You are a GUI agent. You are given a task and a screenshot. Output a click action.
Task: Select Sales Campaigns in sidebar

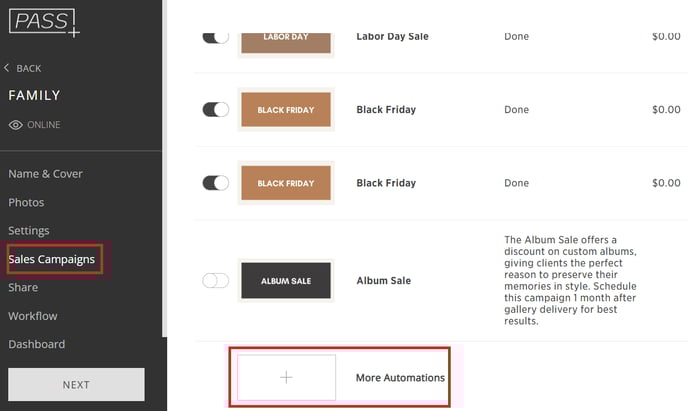[x=51, y=259]
